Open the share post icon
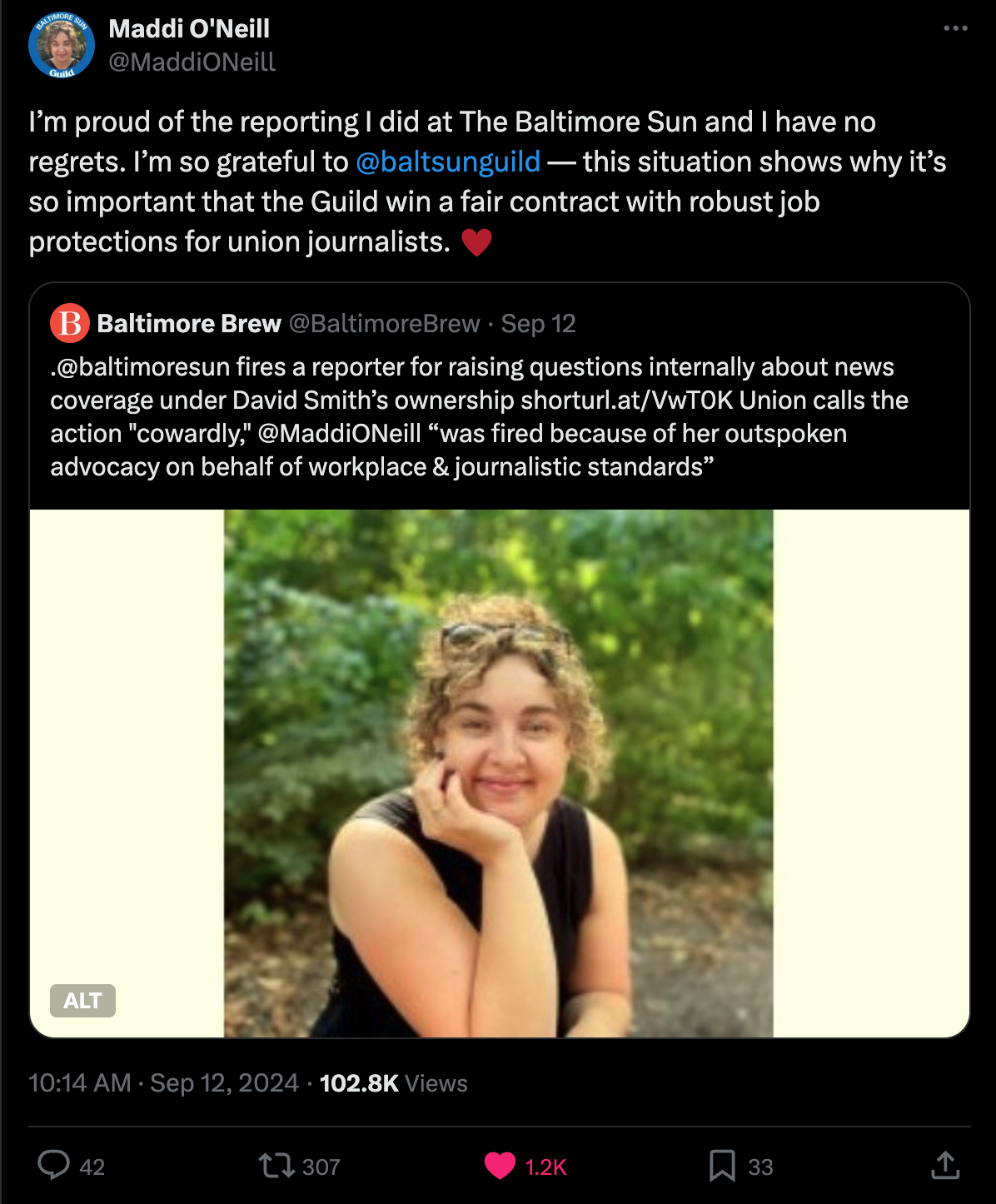Screen dimensions: 996x1204 click(945, 1166)
